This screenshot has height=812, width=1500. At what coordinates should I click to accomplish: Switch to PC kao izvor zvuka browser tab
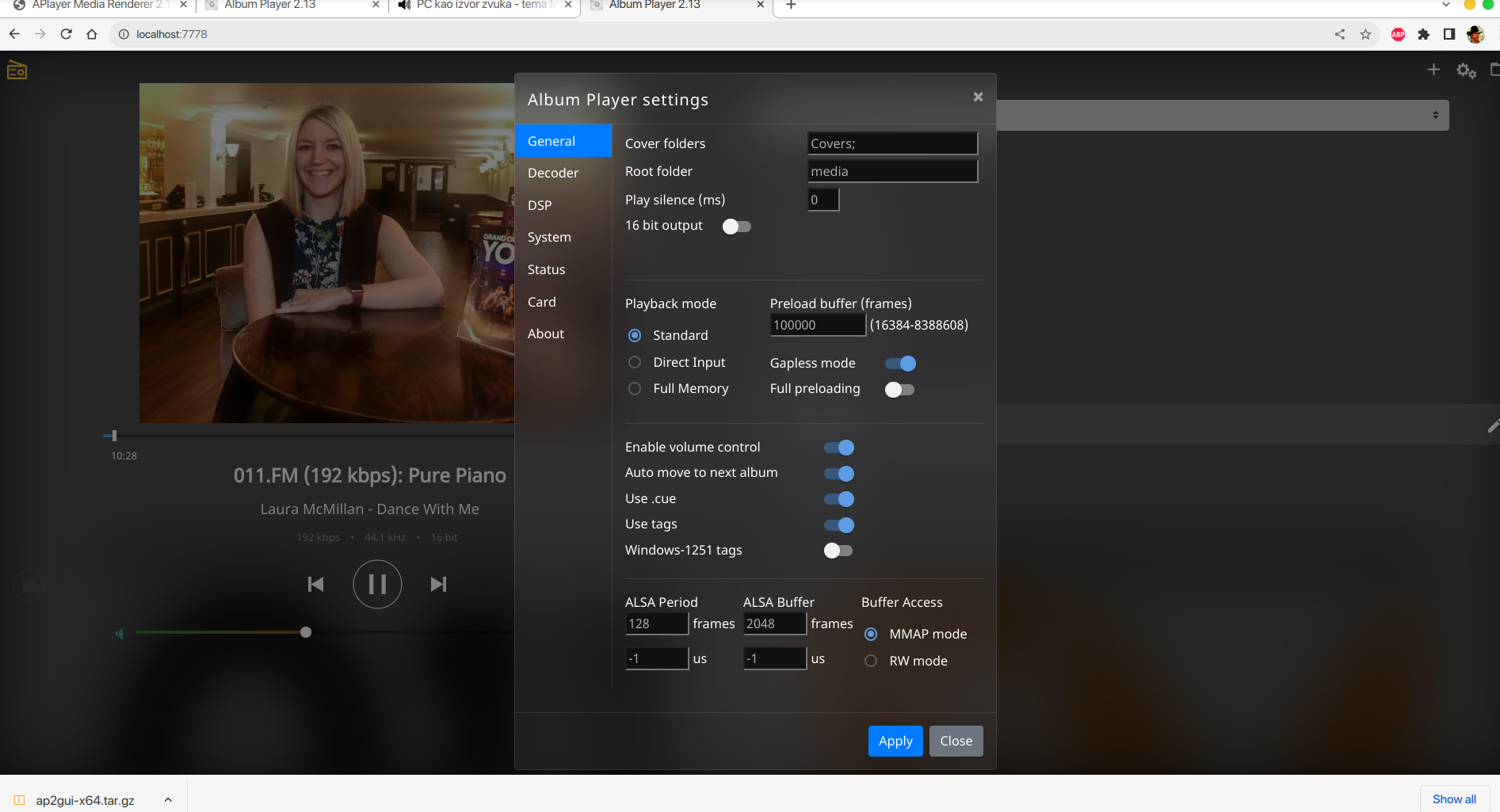pos(485,6)
